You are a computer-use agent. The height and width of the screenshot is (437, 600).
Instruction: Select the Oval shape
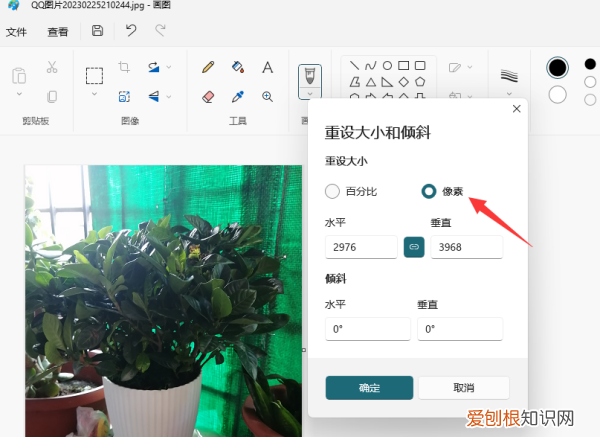coord(387,66)
